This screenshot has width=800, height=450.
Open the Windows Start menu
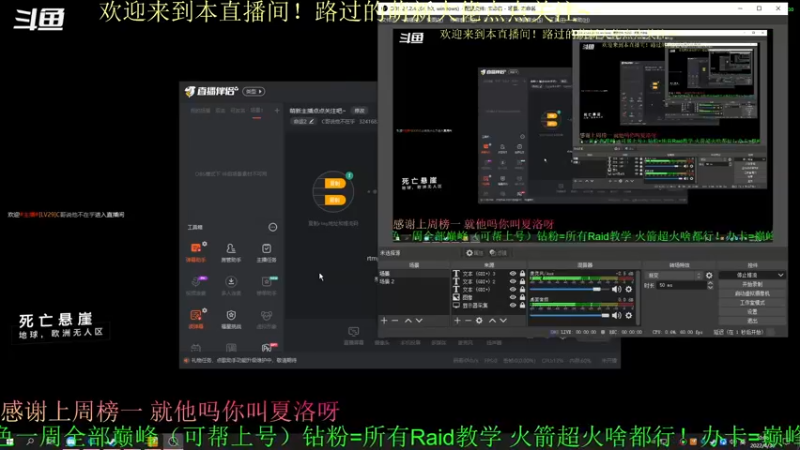coord(9,441)
